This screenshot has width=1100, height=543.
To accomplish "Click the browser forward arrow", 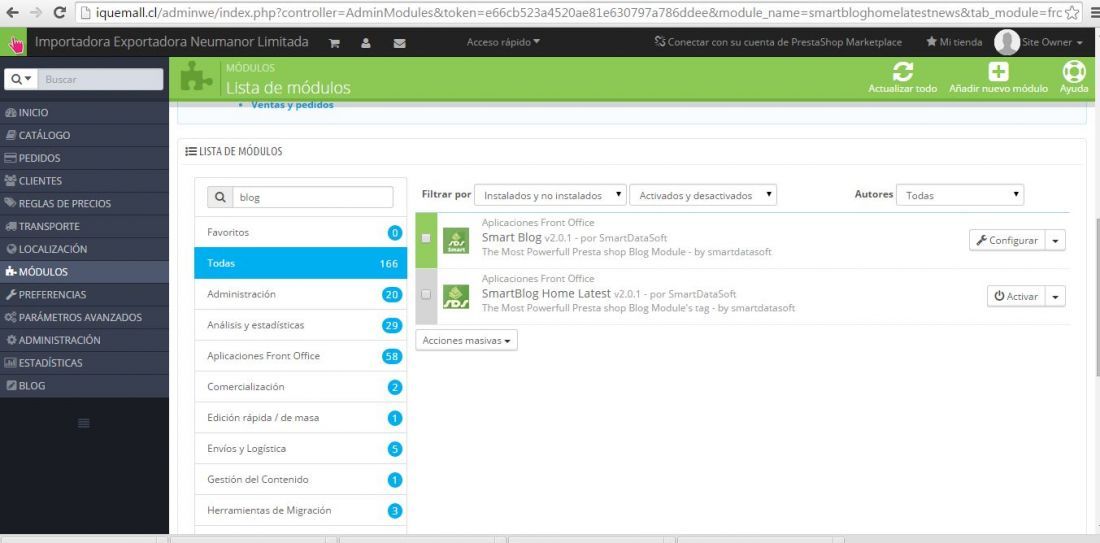I will pyautogui.click(x=36, y=12).
